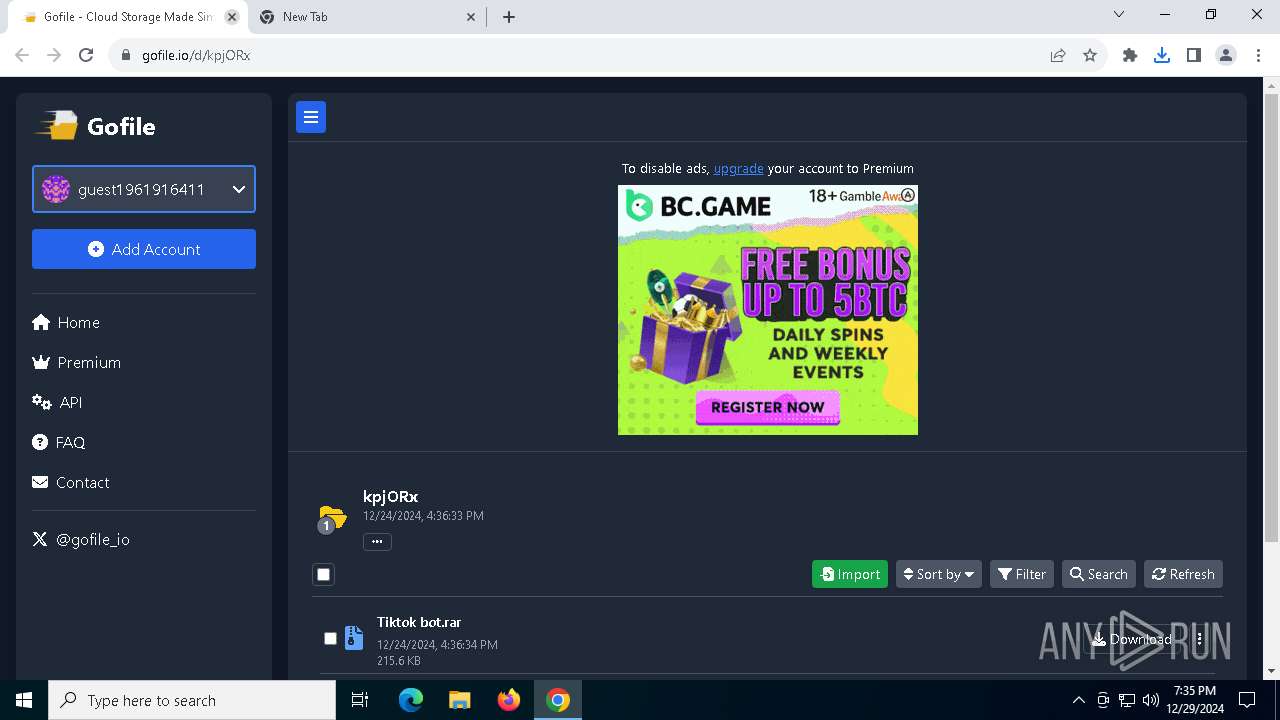This screenshot has height=720, width=1280.
Task: Open the FAQ sidebar item
Action: point(59,442)
